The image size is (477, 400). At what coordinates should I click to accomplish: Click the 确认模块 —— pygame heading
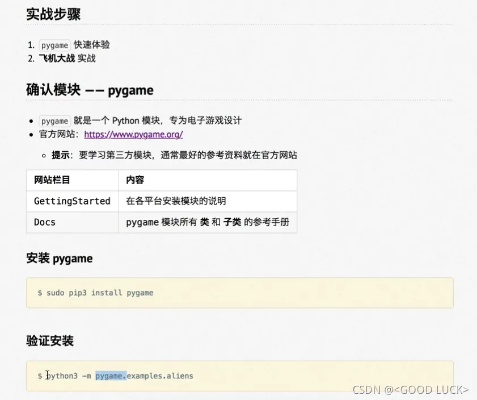click(90, 90)
